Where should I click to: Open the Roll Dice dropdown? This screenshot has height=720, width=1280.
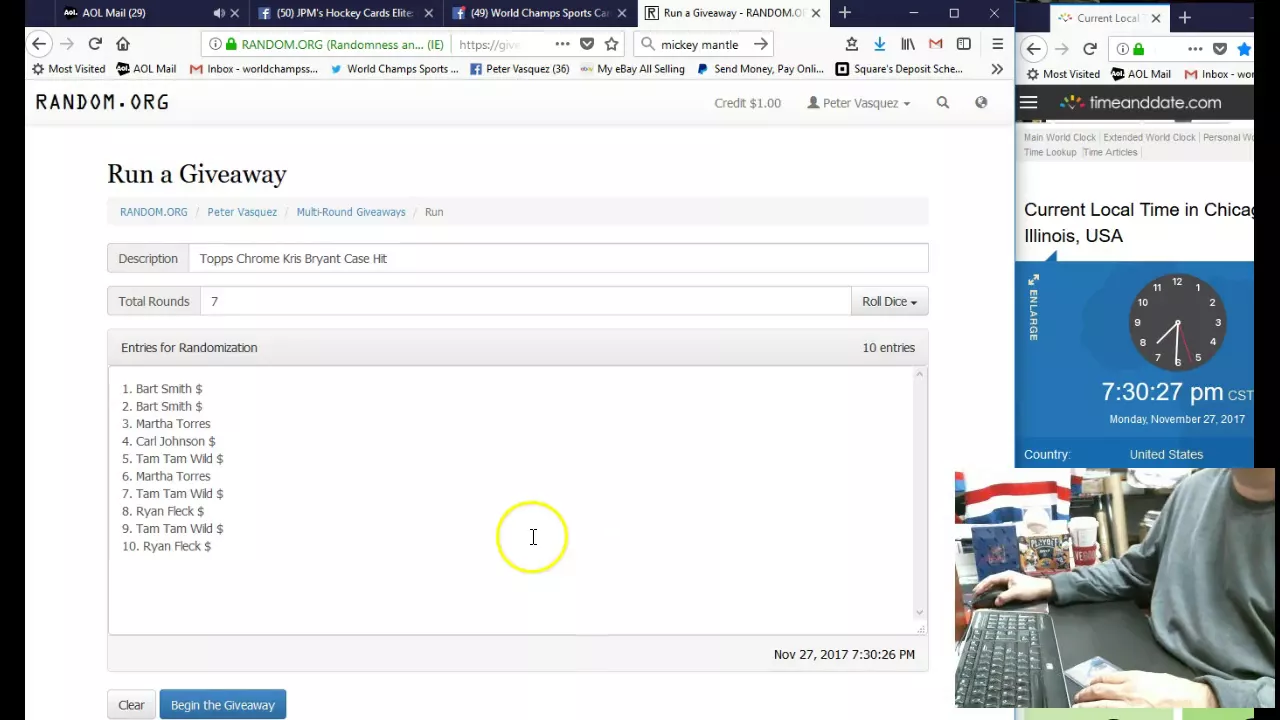pyautogui.click(x=889, y=301)
